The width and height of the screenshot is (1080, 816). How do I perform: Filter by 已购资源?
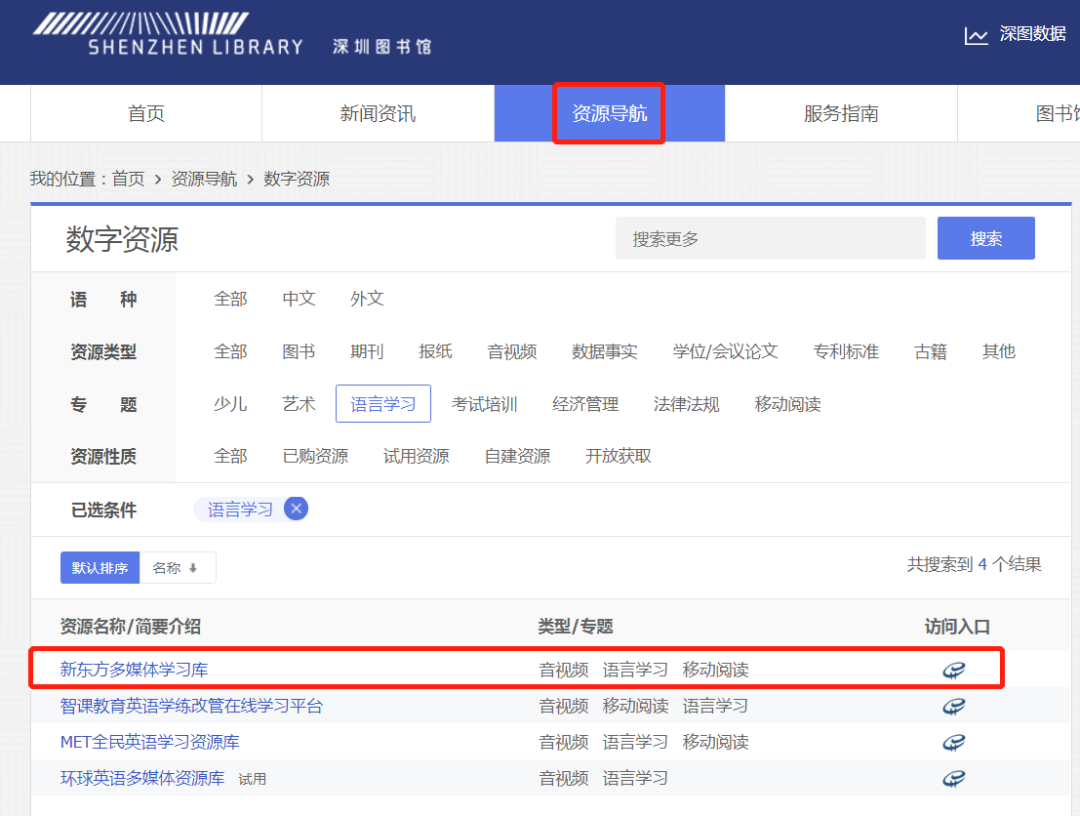(315, 456)
